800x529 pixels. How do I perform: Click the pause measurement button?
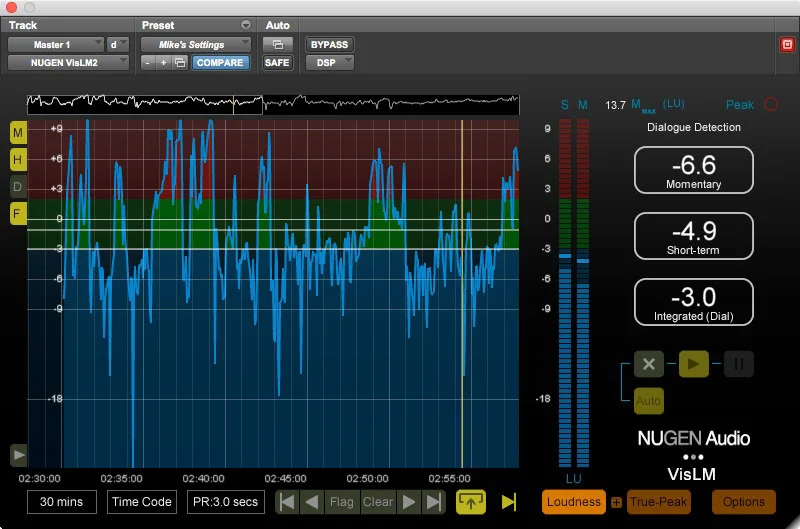click(738, 364)
